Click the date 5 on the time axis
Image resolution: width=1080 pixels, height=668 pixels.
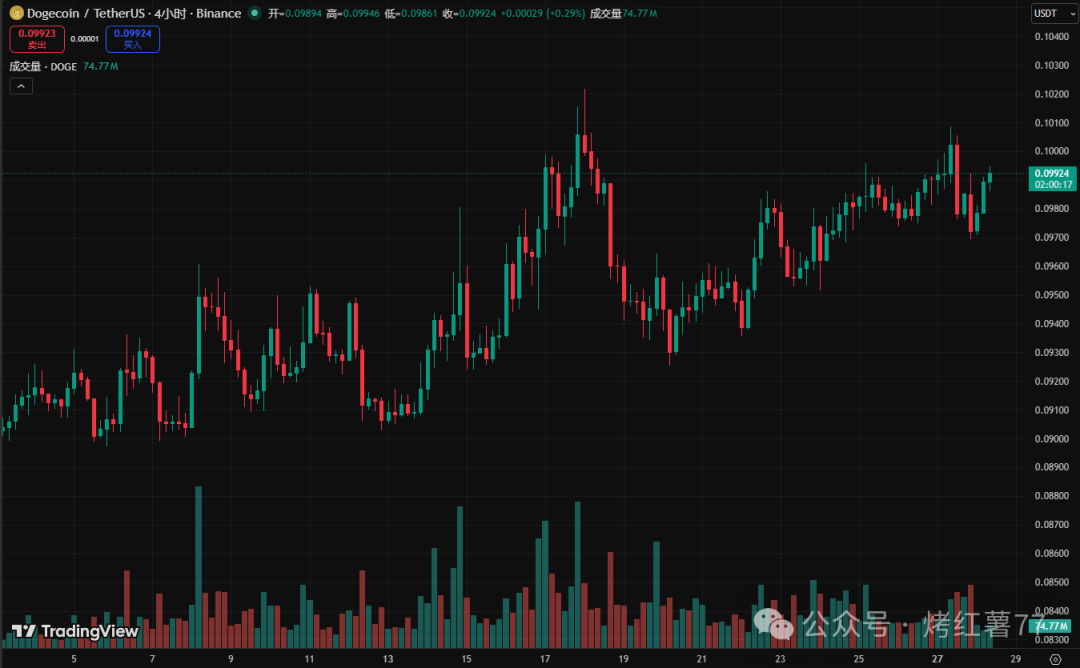(x=73, y=659)
